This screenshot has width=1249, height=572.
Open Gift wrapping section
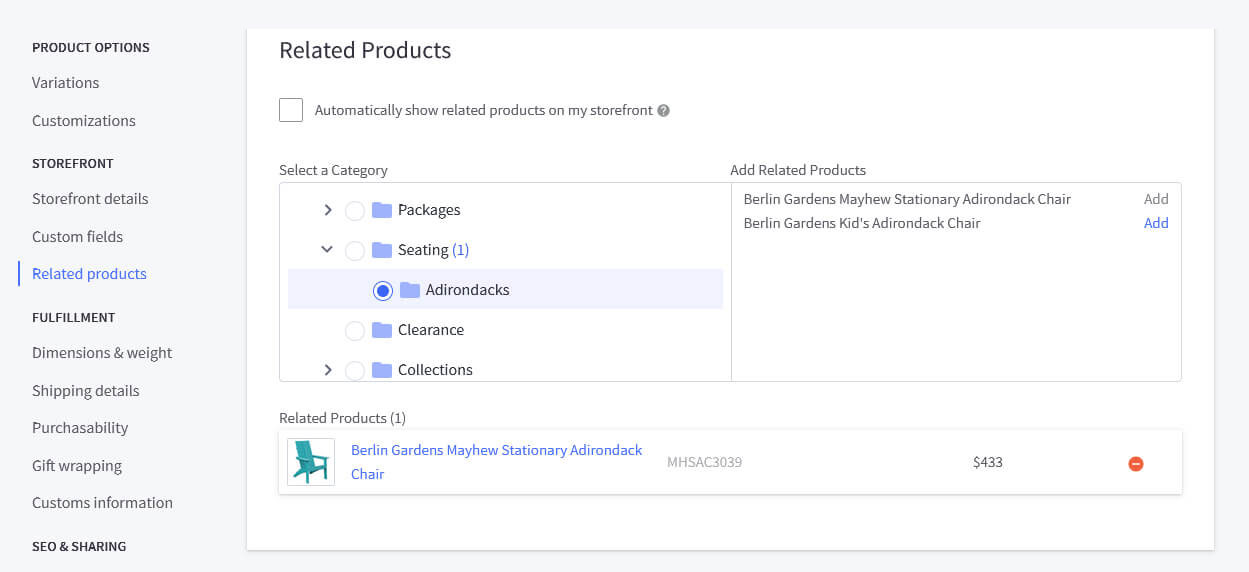pyautogui.click(x=77, y=466)
